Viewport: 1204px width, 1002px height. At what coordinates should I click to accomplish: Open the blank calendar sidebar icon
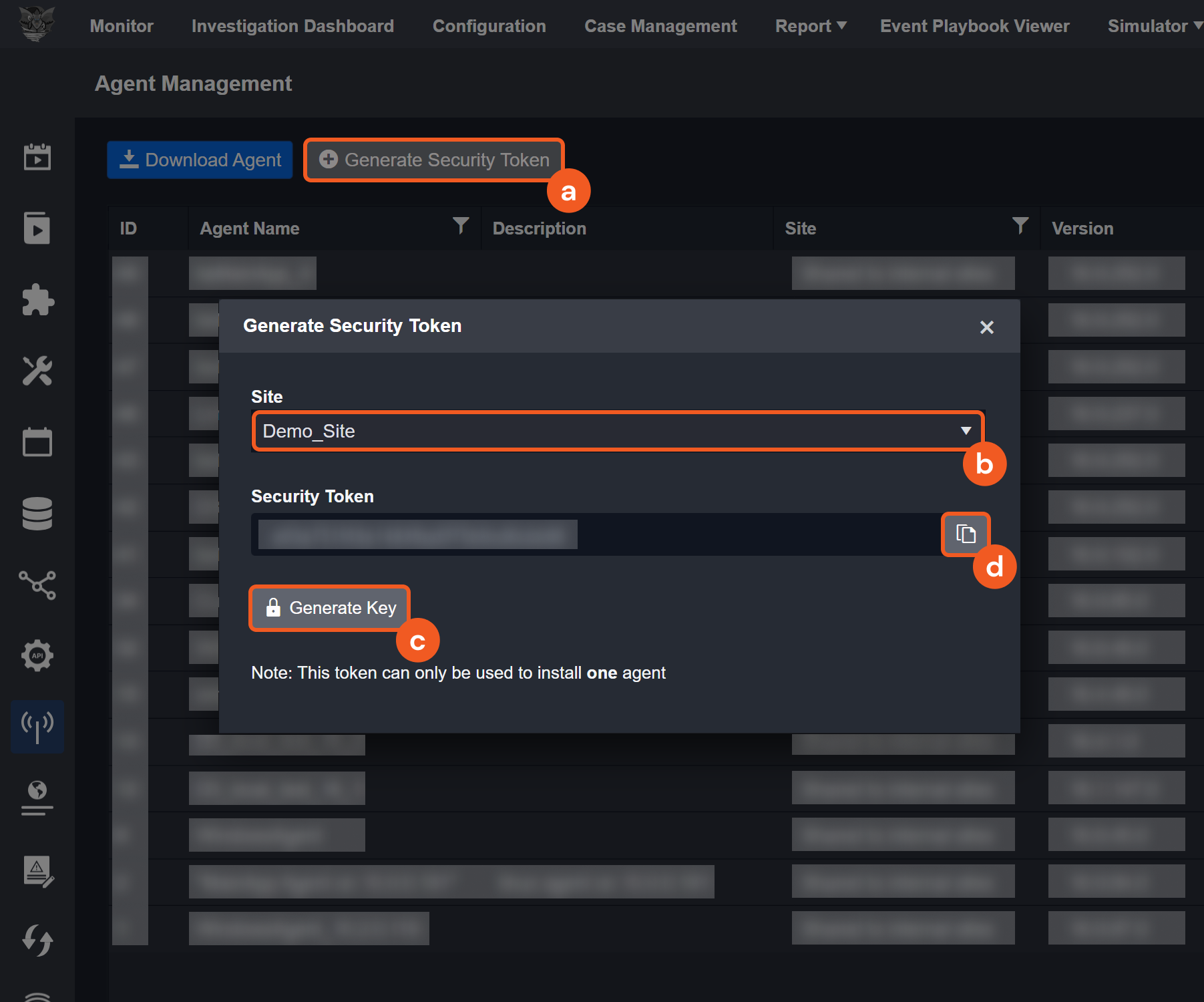[x=37, y=442]
